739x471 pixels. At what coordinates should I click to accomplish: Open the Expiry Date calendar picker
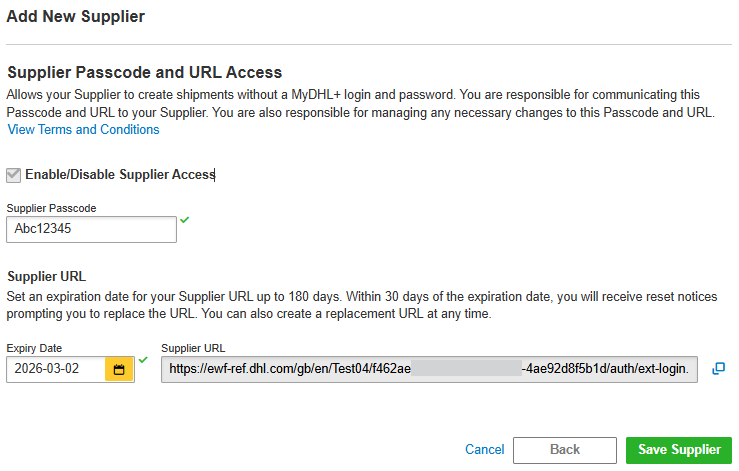click(119, 370)
